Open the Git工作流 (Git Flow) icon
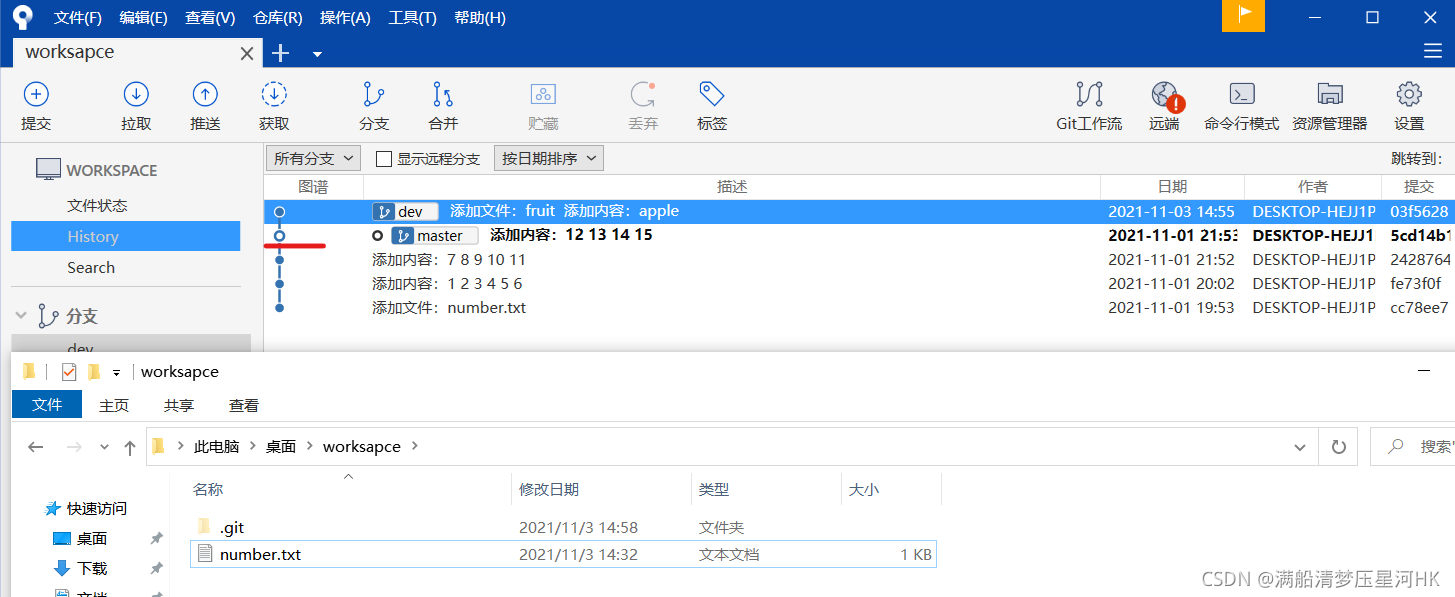Image resolution: width=1455 pixels, height=597 pixels. [1088, 105]
